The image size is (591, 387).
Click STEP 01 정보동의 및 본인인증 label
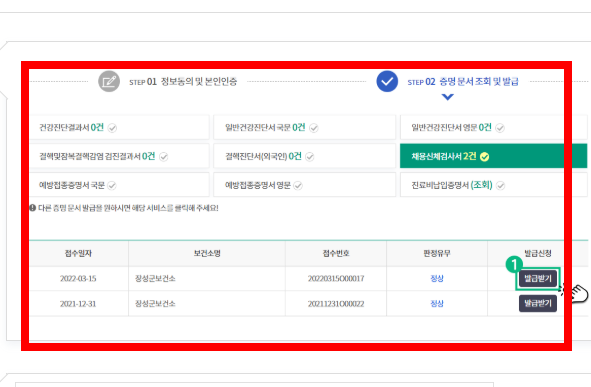tap(183, 81)
